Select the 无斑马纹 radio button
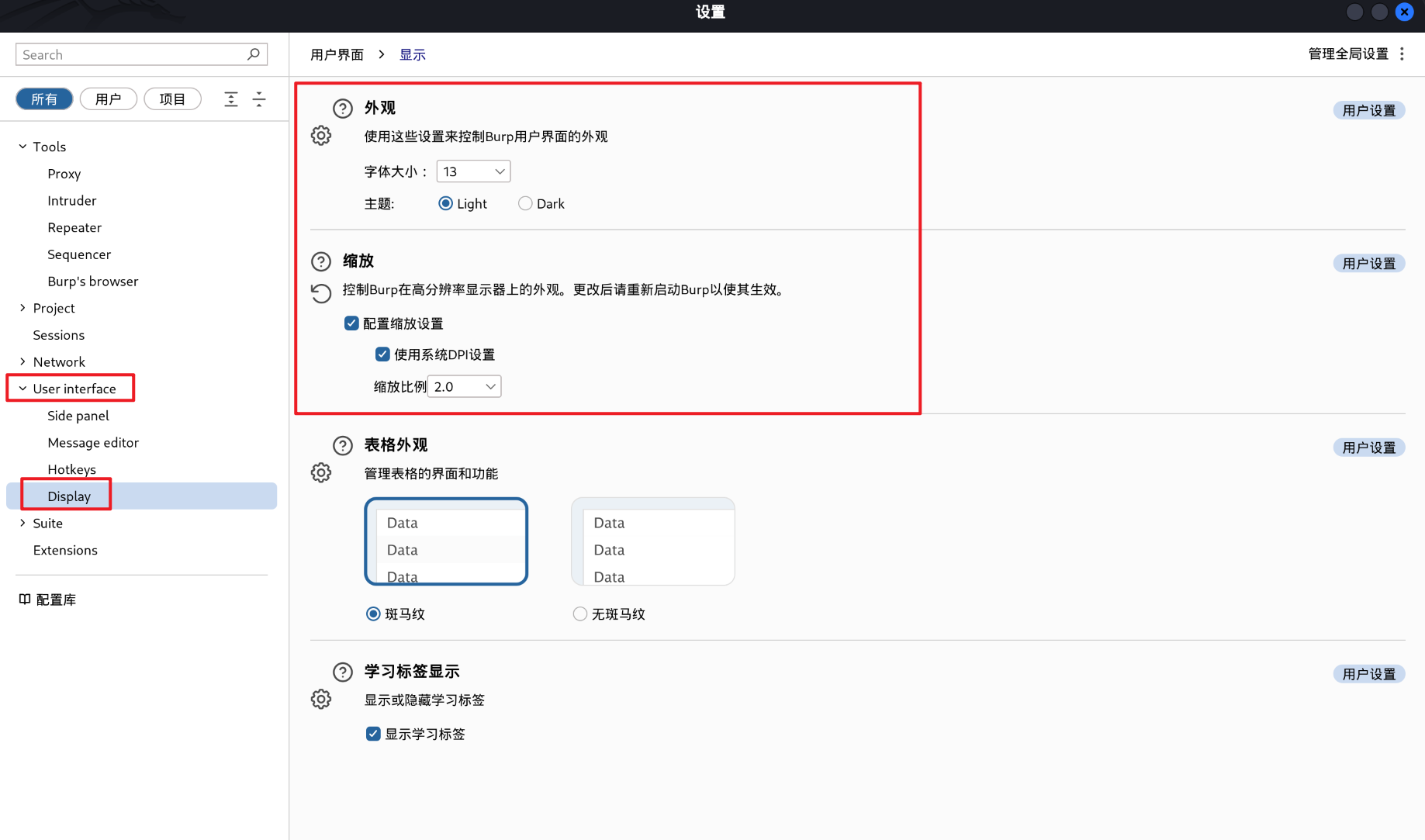 click(579, 614)
